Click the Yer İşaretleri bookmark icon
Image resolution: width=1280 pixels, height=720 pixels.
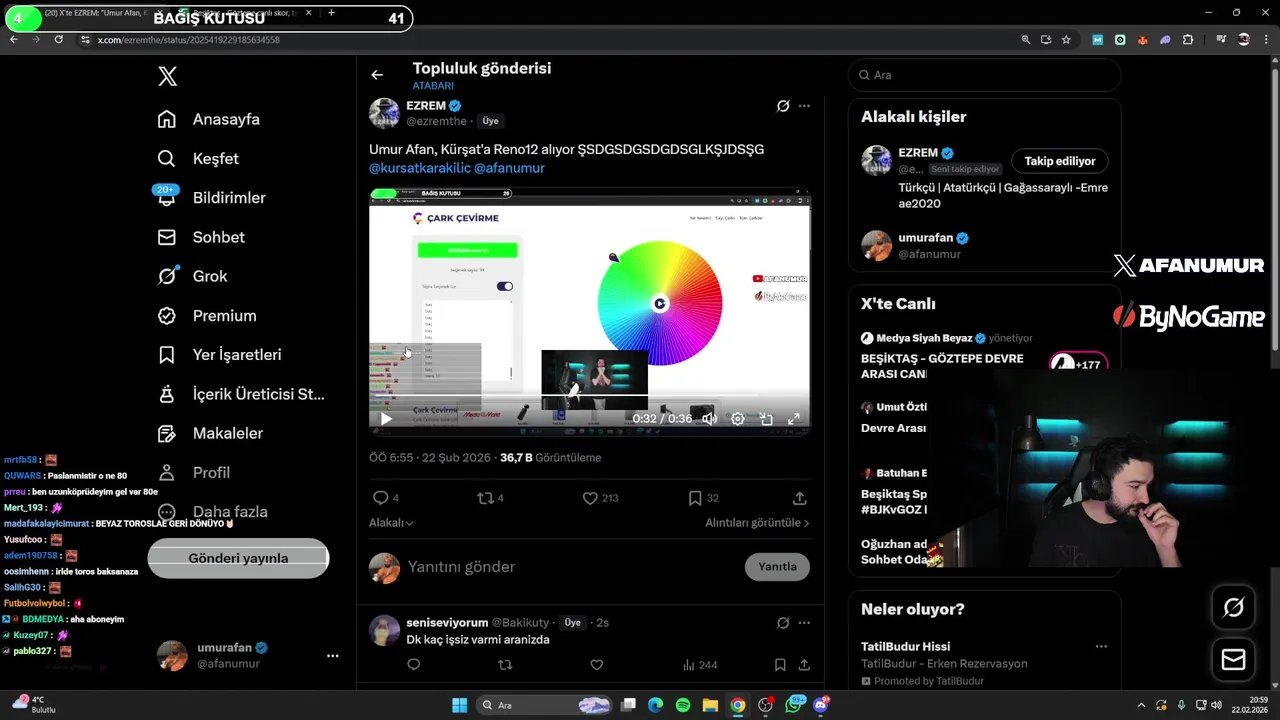pyautogui.click(x=167, y=355)
